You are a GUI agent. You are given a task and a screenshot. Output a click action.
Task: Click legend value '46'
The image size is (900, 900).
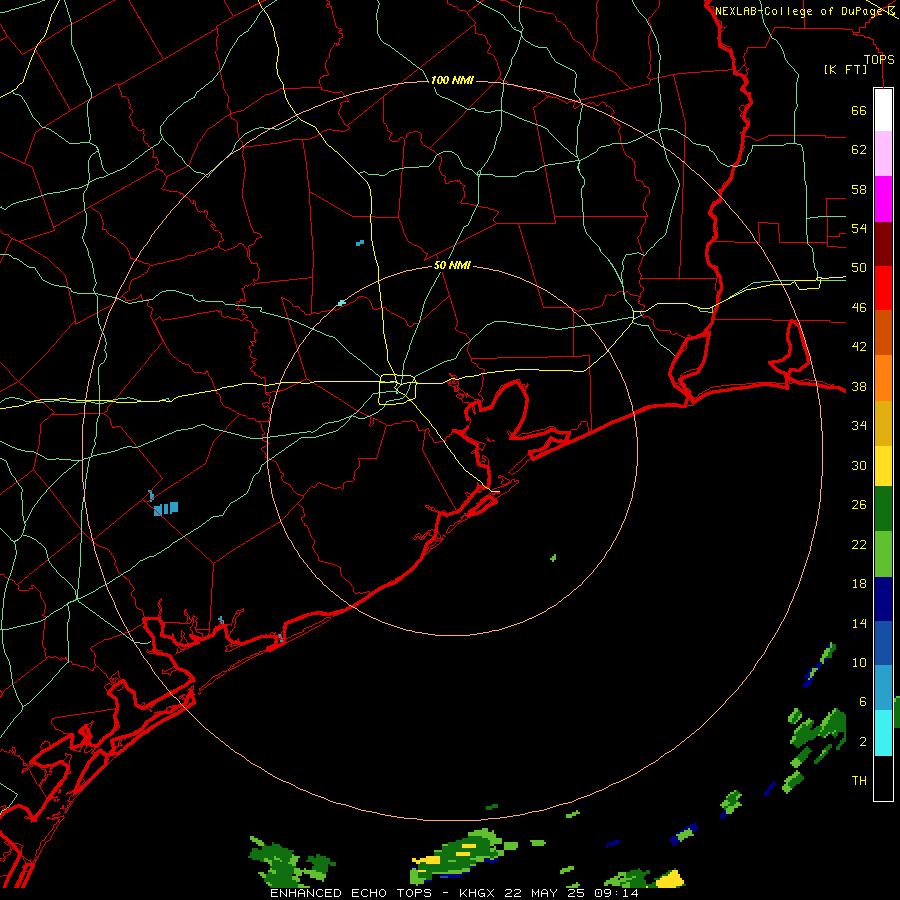tap(859, 308)
